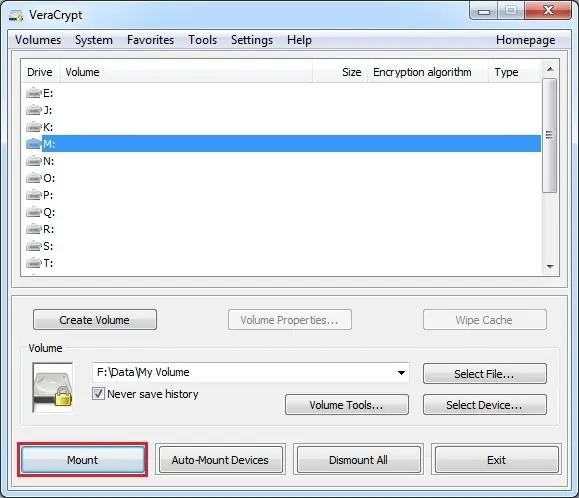579x498 pixels.
Task: Open the Tools menu
Action: pos(202,40)
